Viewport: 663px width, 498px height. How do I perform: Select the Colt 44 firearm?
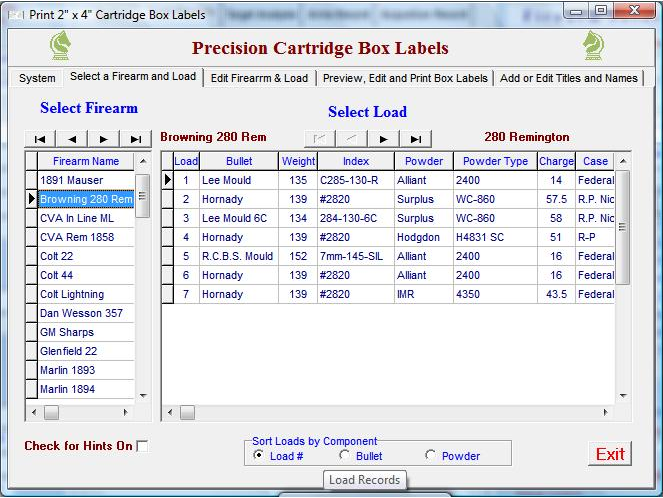86,275
